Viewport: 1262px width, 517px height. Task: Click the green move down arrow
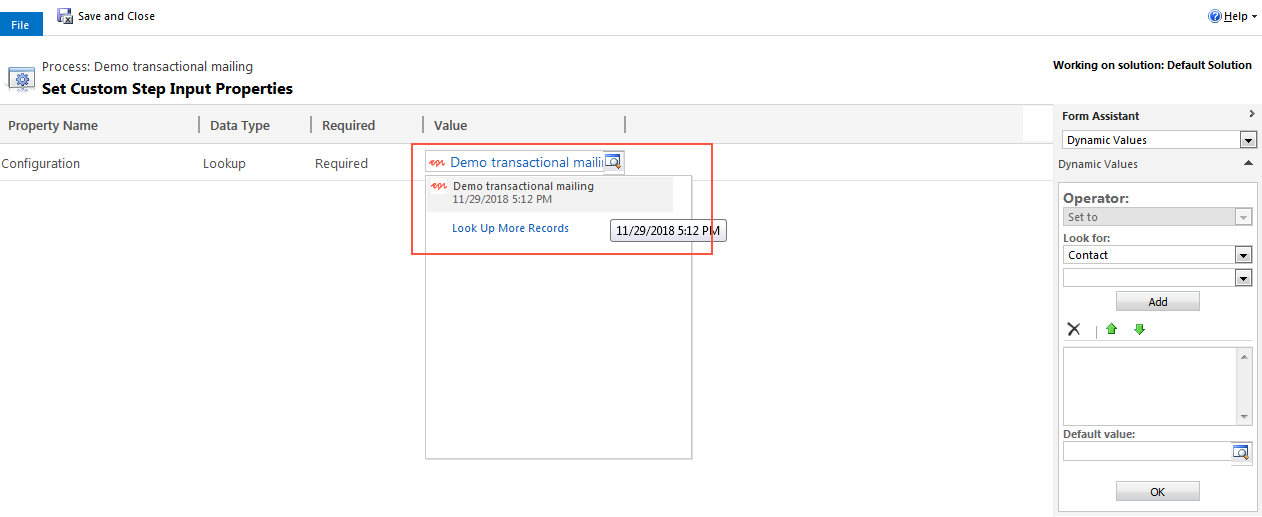tap(1139, 329)
